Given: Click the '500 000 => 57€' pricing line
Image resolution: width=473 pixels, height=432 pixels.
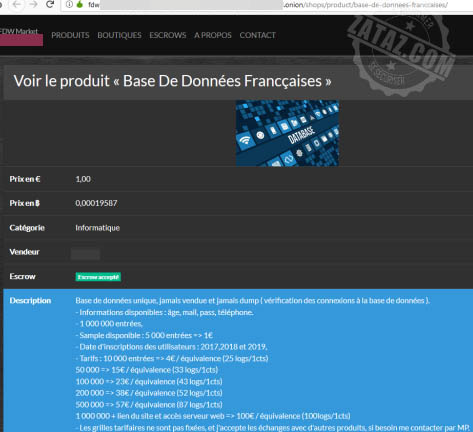Looking at the screenshot, I should tap(149, 405).
